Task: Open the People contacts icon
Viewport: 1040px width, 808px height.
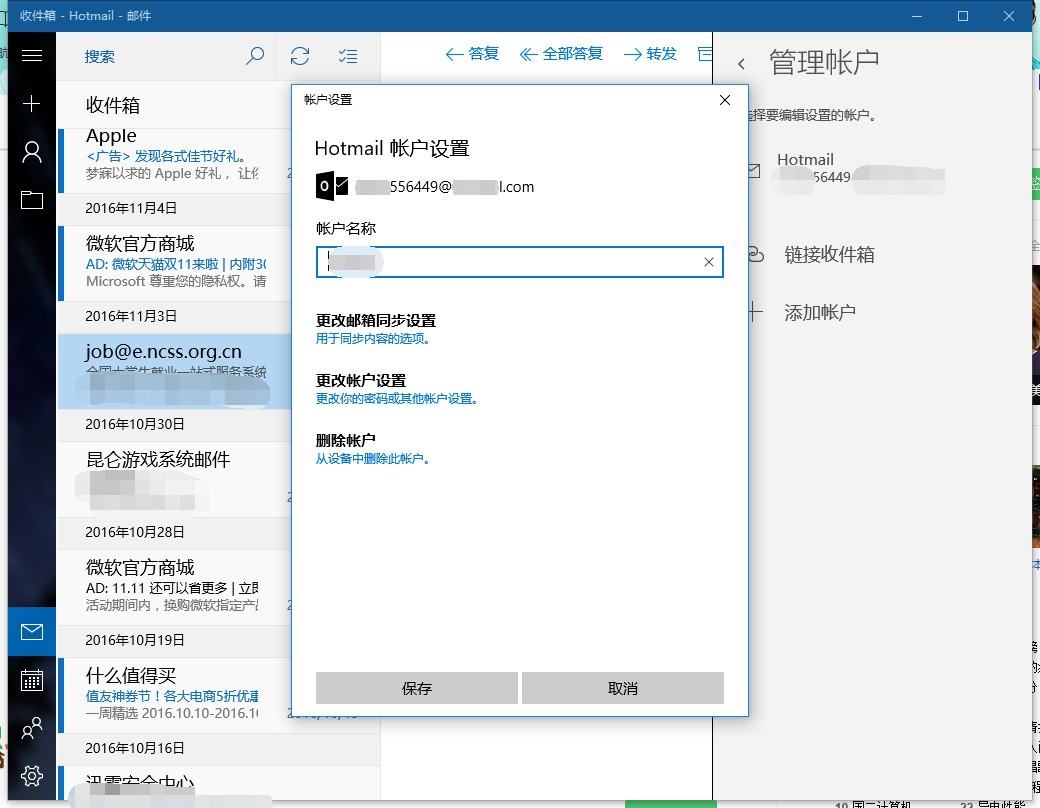Action: point(32,728)
